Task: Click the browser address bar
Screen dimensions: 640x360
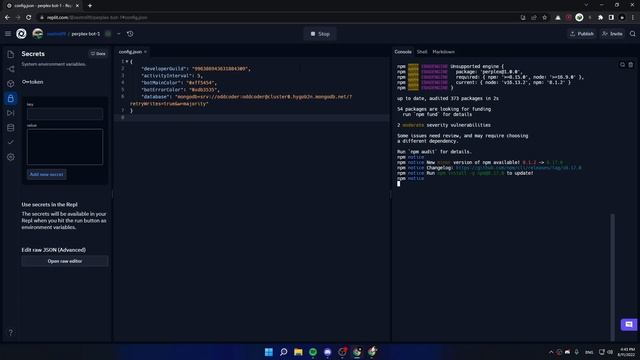Action: tap(278, 18)
